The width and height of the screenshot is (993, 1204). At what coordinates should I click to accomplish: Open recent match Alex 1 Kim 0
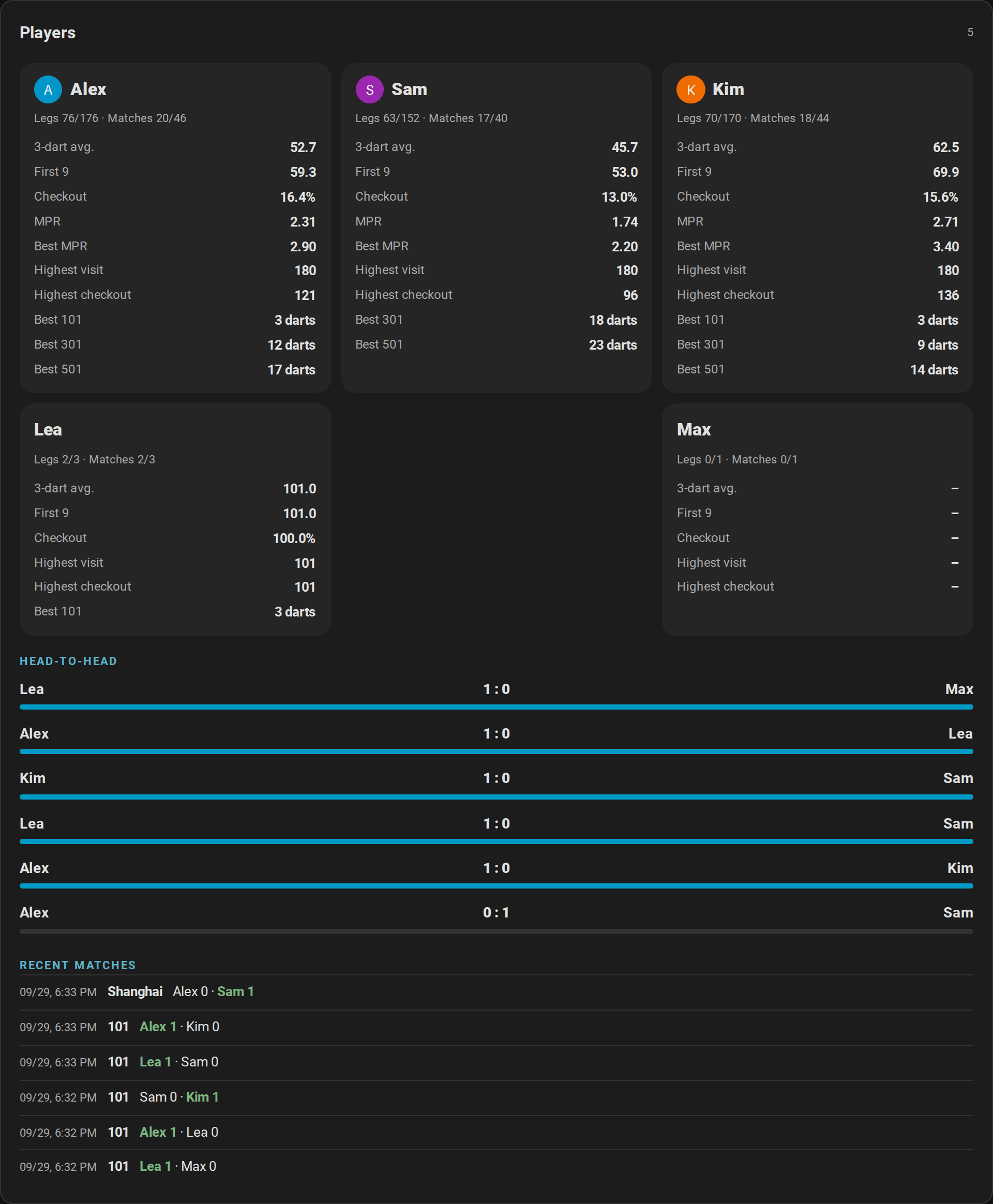pos(496,1027)
